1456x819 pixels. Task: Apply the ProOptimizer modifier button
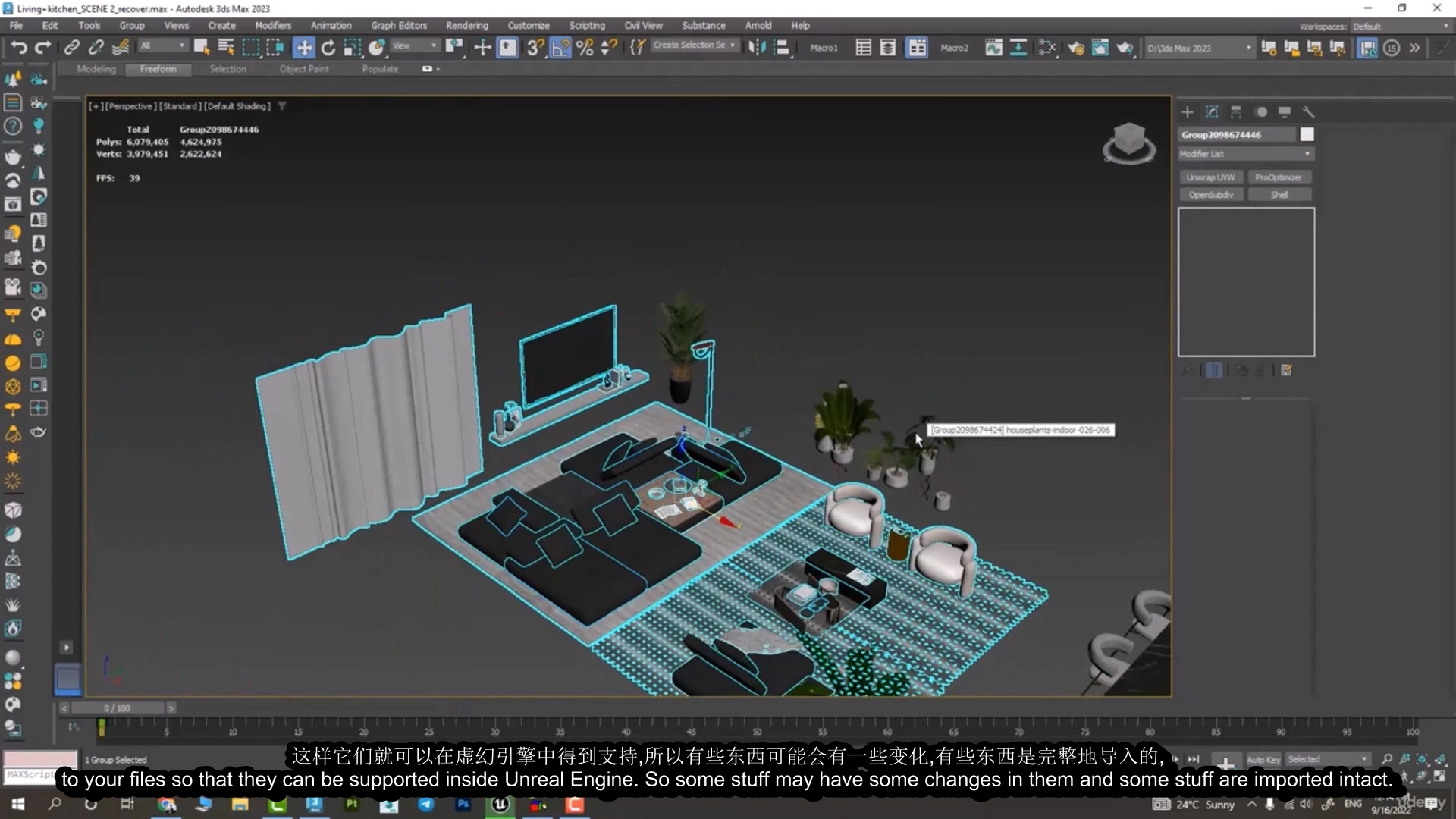click(1279, 177)
